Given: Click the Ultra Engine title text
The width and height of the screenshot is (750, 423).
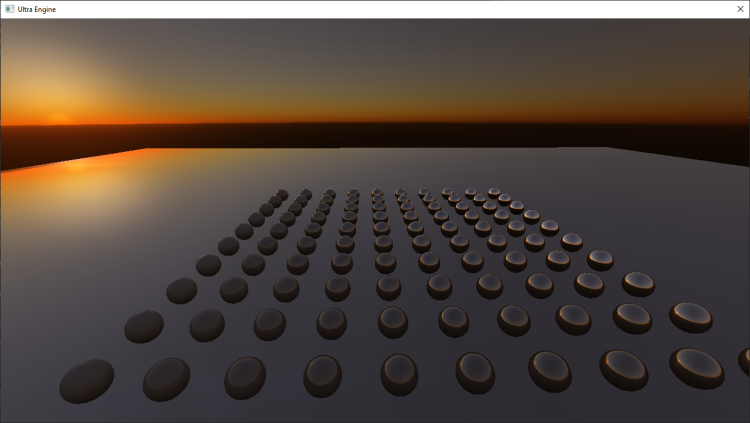Looking at the screenshot, I should 37,9.
